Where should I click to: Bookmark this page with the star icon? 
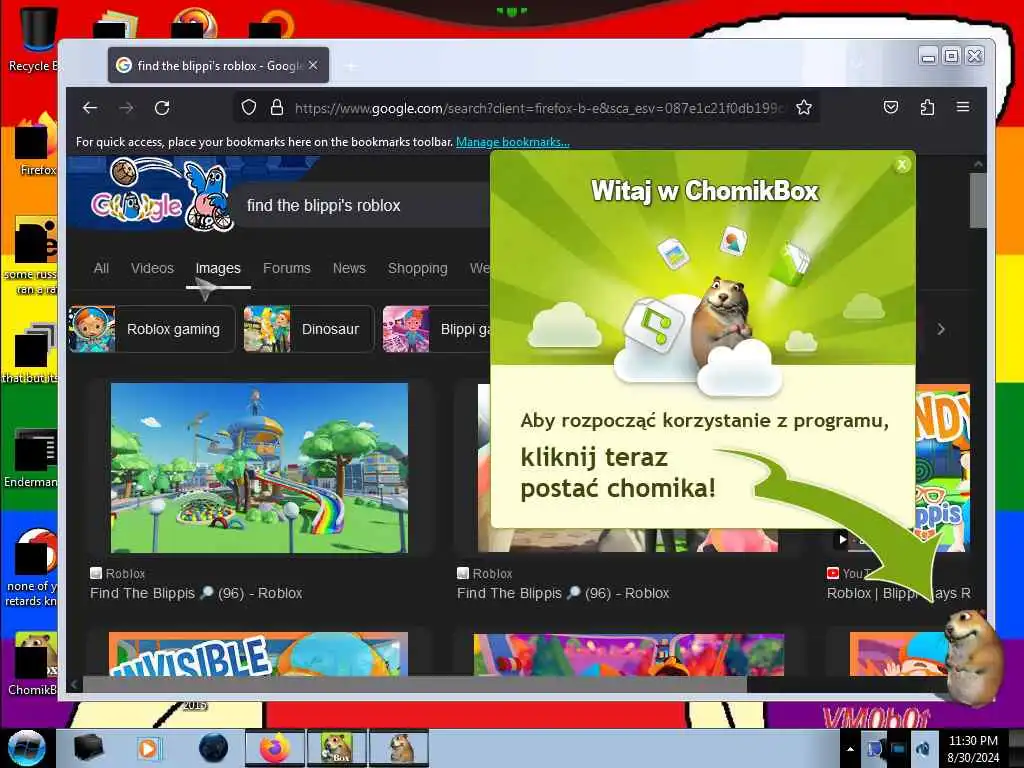[x=804, y=107]
